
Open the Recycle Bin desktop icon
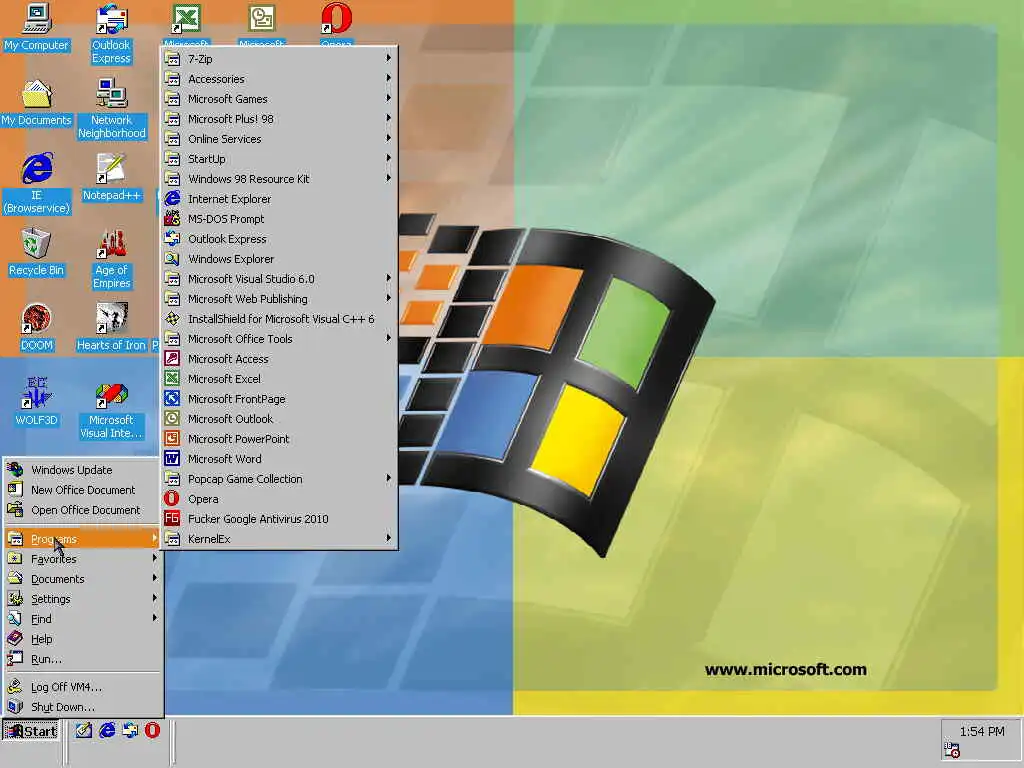pyautogui.click(x=36, y=252)
